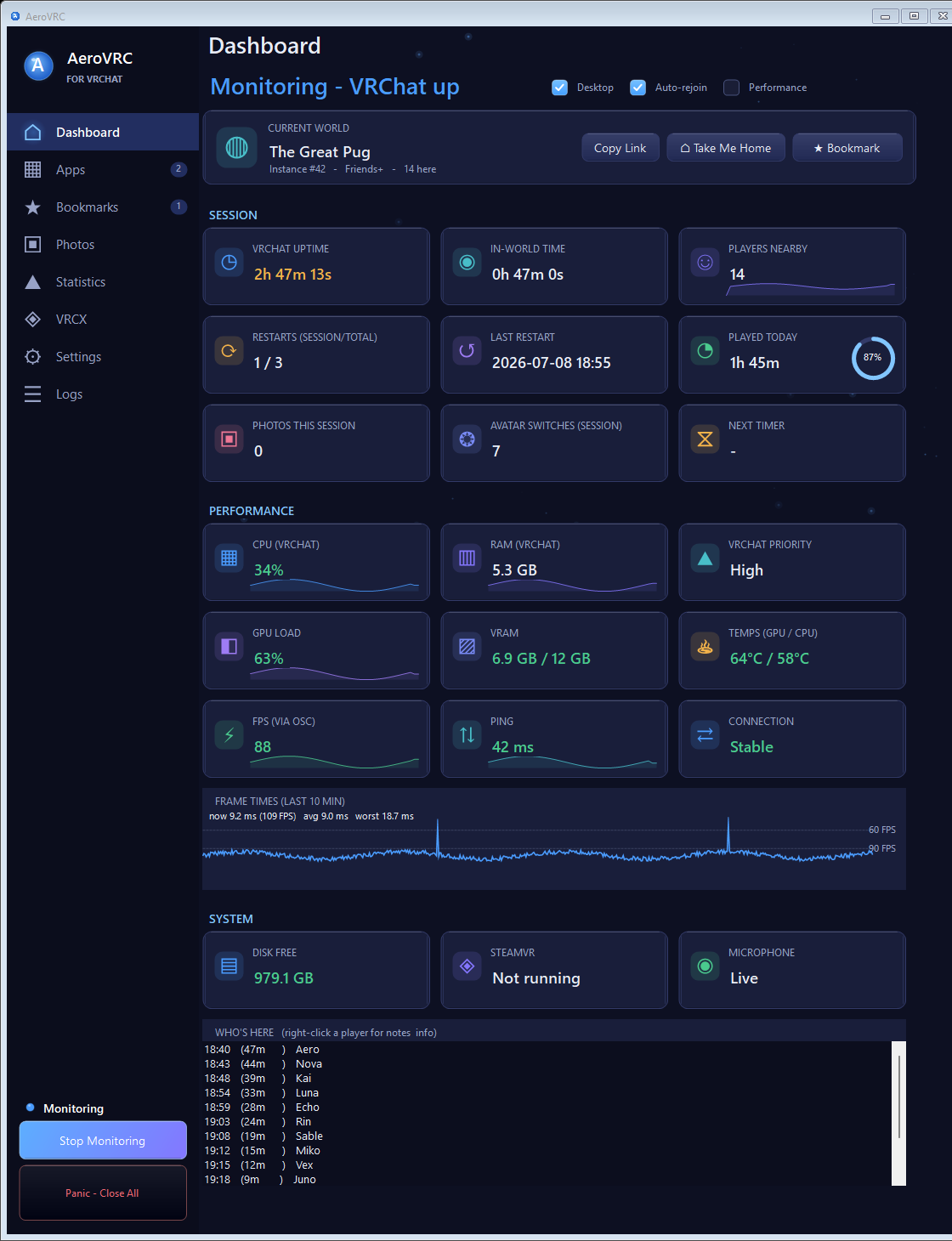The height and width of the screenshot is (1241, 952).
Task: Click the Players Nearby sparkline chart
Action: click(811, 289)
